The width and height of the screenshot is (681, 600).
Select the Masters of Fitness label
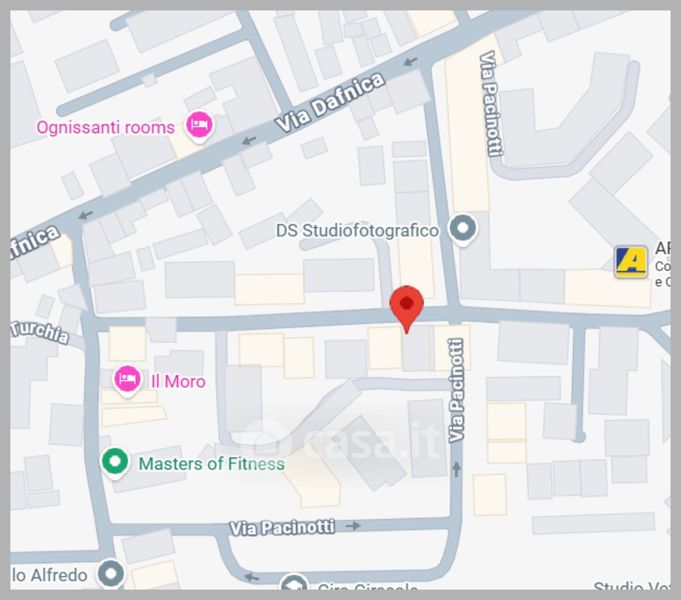point(212,464)
